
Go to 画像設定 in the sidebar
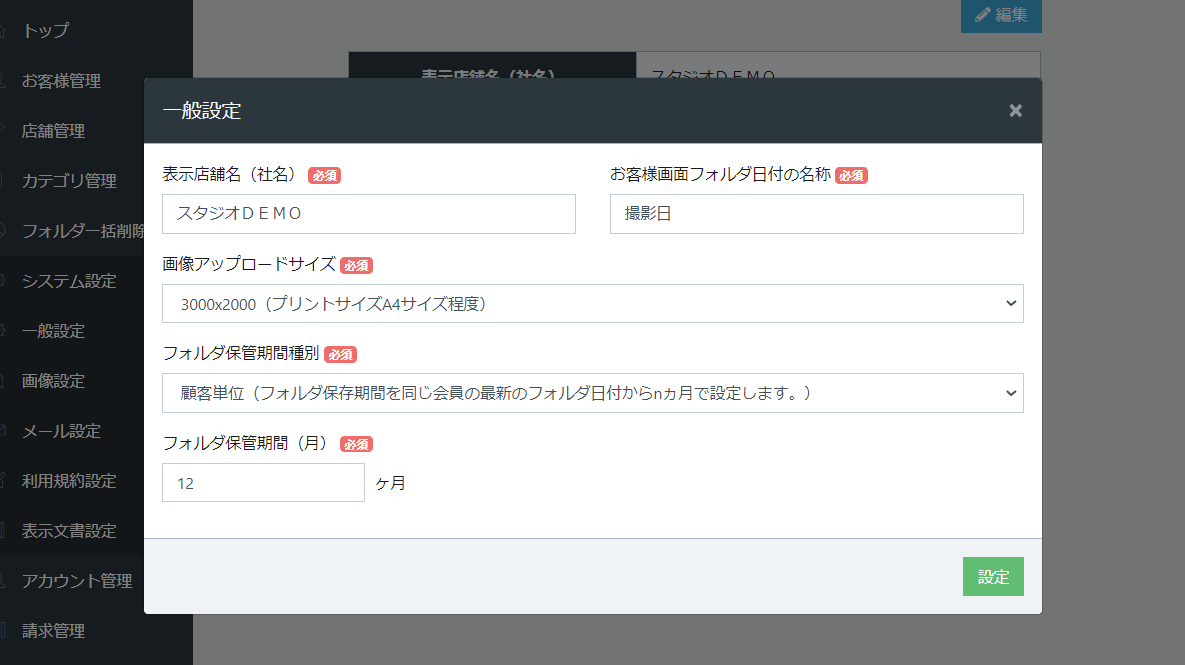pos(53,381)
